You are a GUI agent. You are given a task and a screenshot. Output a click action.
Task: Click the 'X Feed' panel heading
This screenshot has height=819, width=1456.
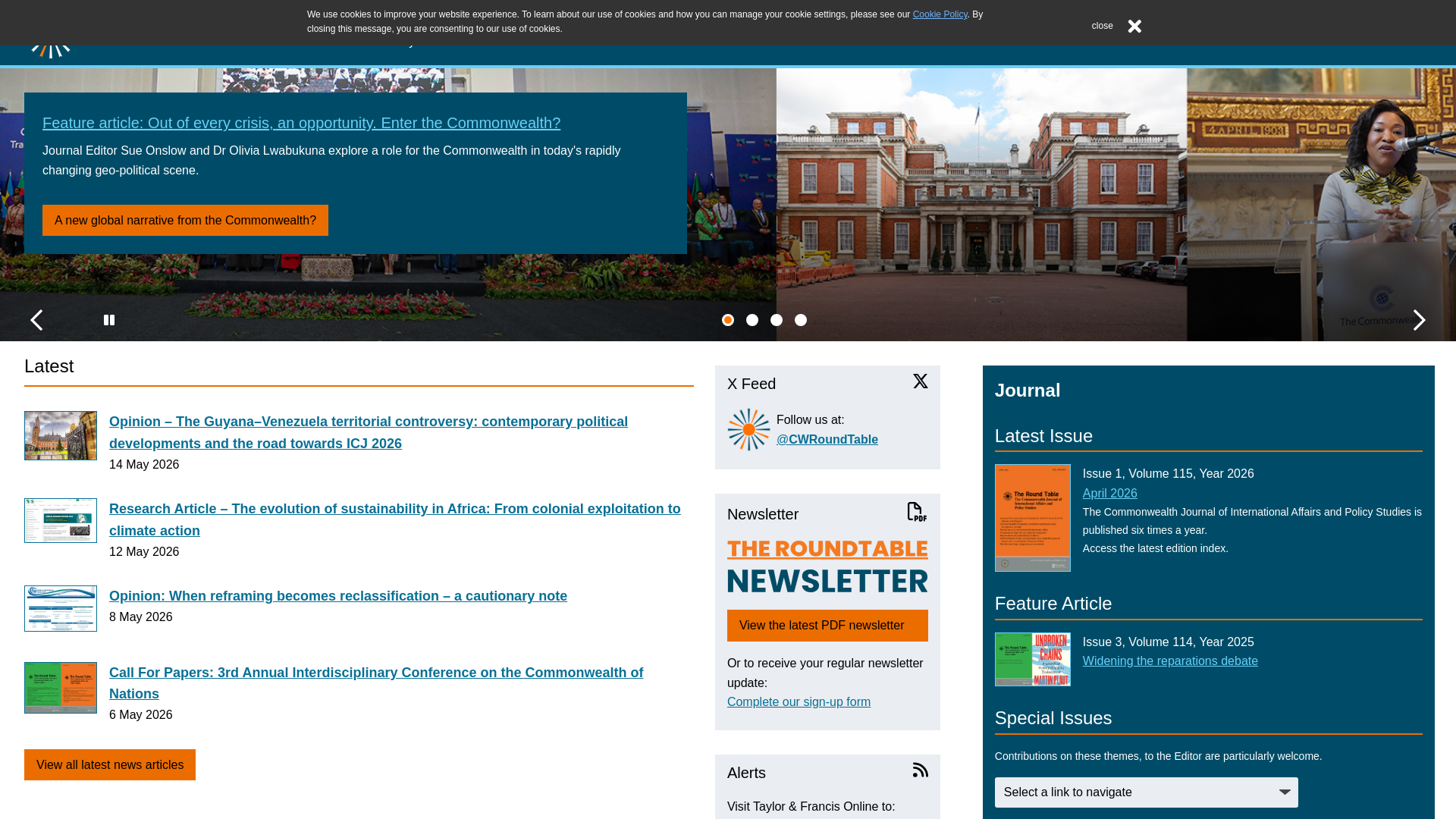(751, 384)
